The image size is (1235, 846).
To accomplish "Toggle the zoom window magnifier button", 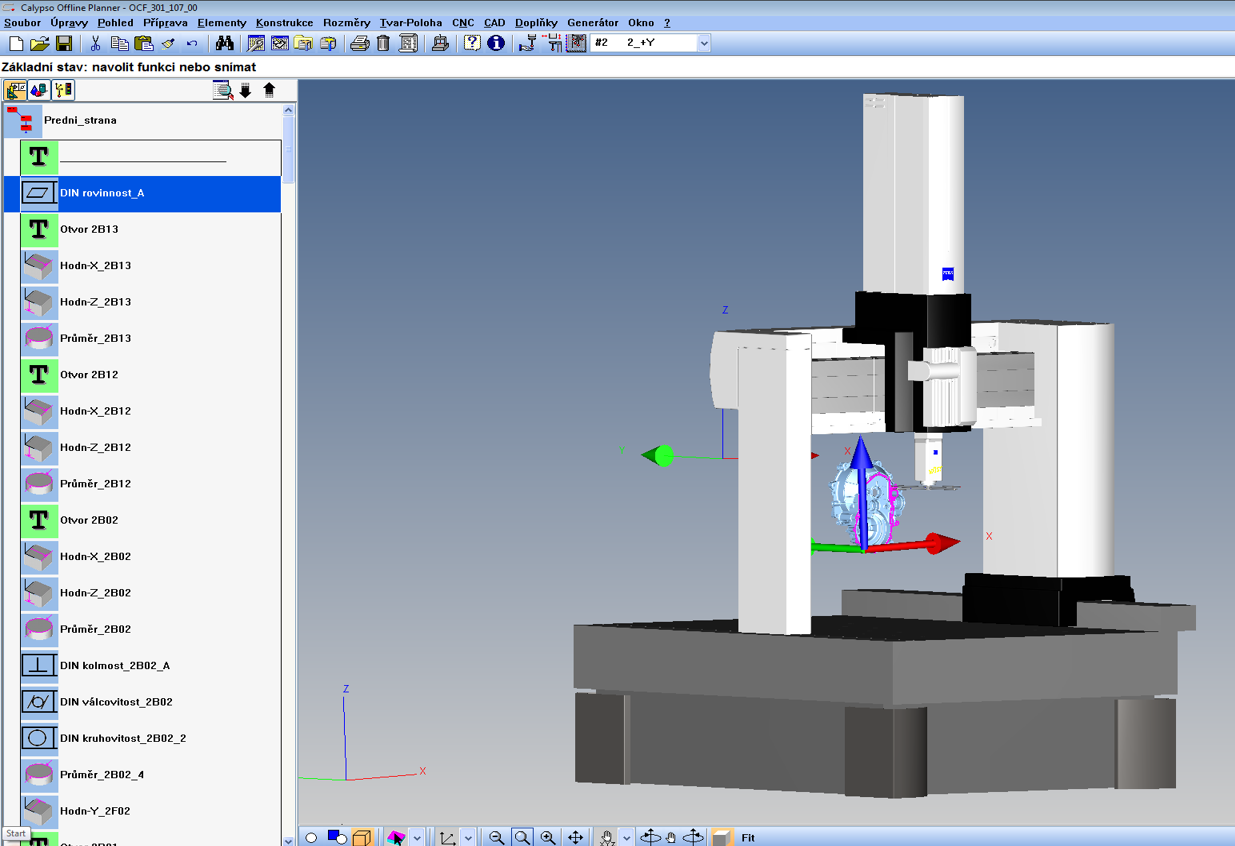I will point(522,837).
